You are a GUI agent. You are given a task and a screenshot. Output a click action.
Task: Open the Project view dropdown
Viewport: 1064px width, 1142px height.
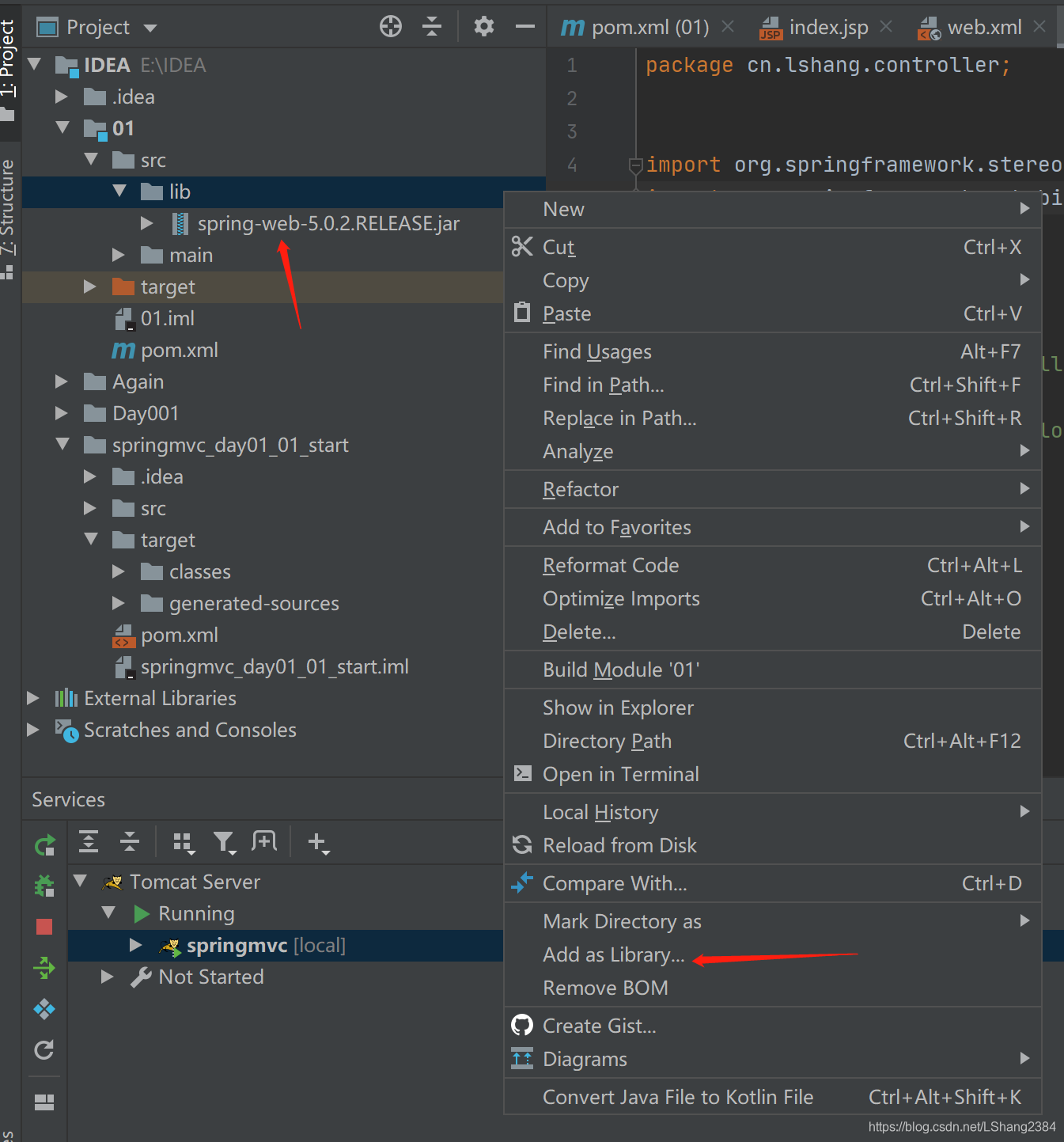tap(150, 28)
